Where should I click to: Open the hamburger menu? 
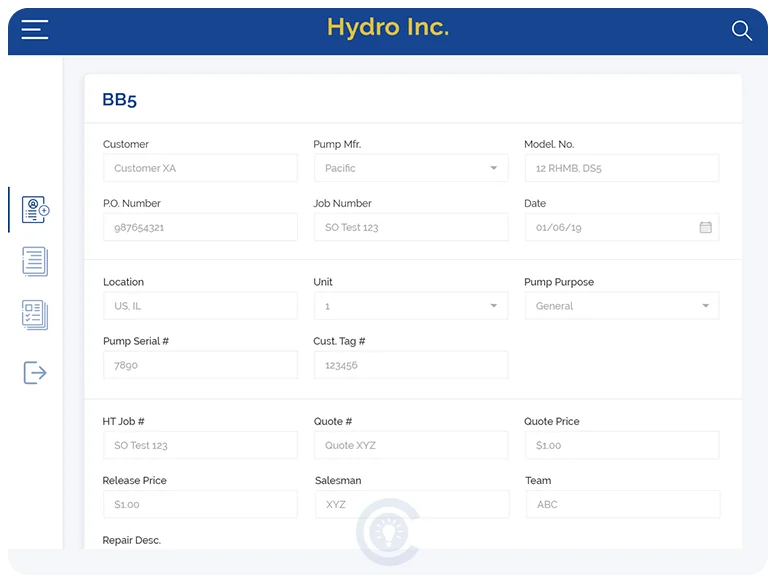click(35, 30)
